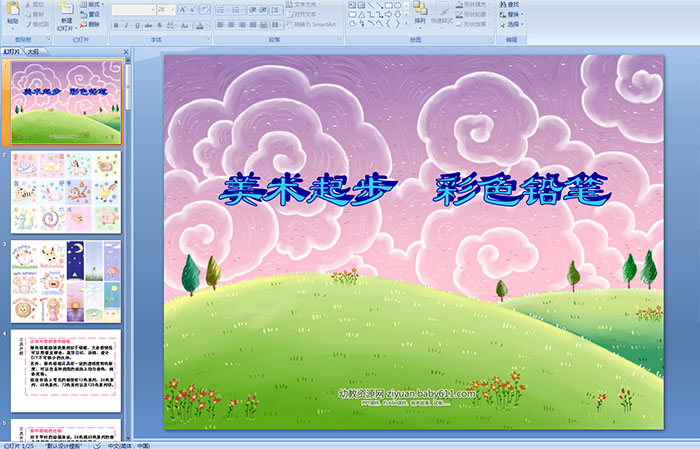The image size is (700, 449).
Task: Open the font color A swatch
Action: pyautogui.click(x=201, y=25)
